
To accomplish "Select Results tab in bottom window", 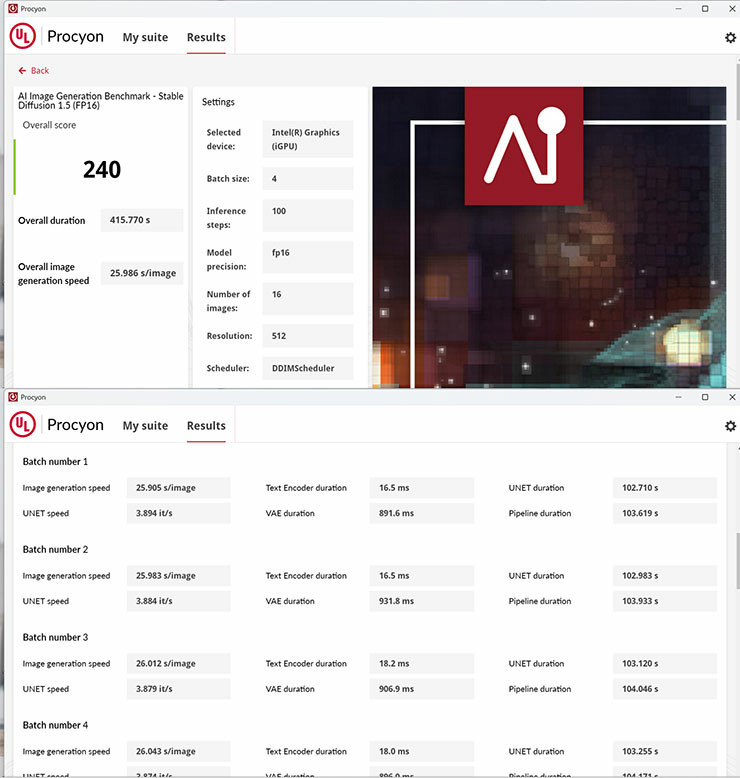I will 206,426.
